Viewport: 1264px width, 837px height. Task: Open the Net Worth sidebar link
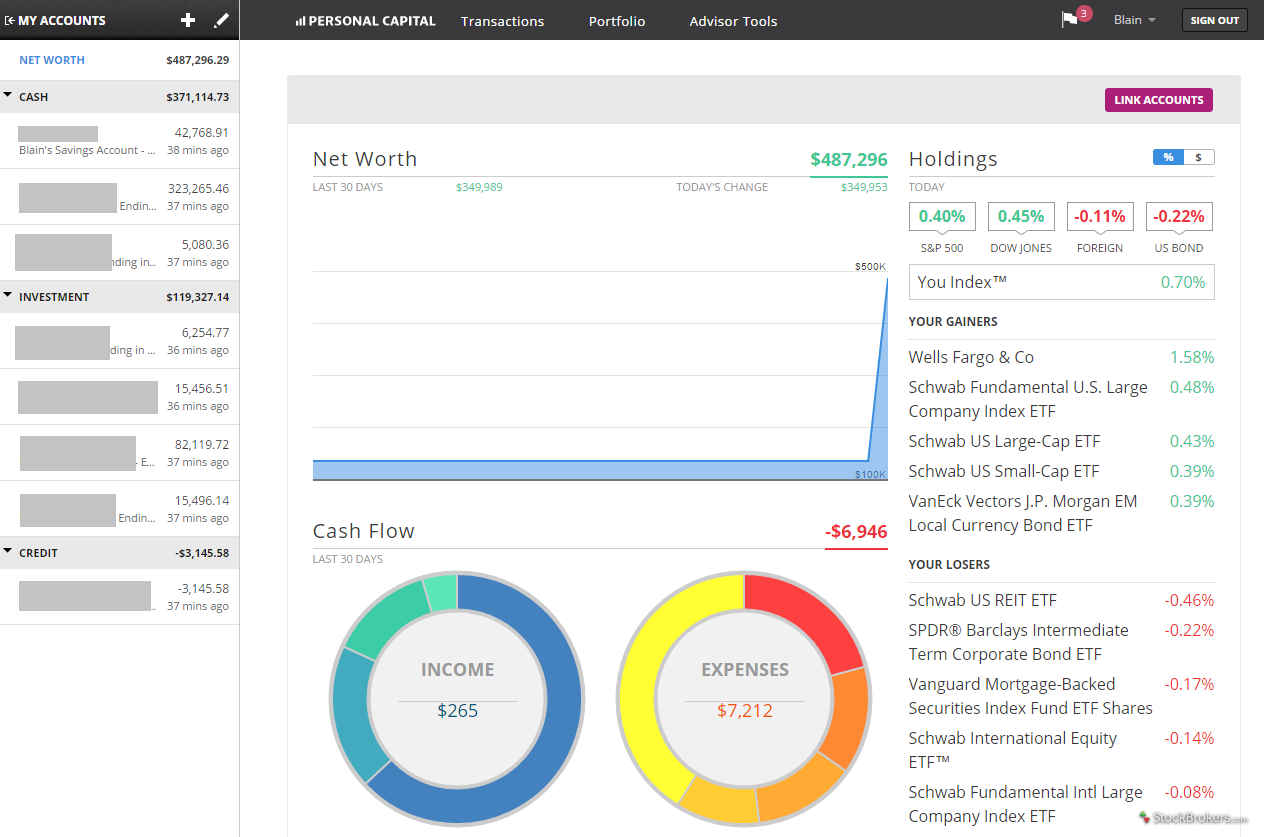52,60
